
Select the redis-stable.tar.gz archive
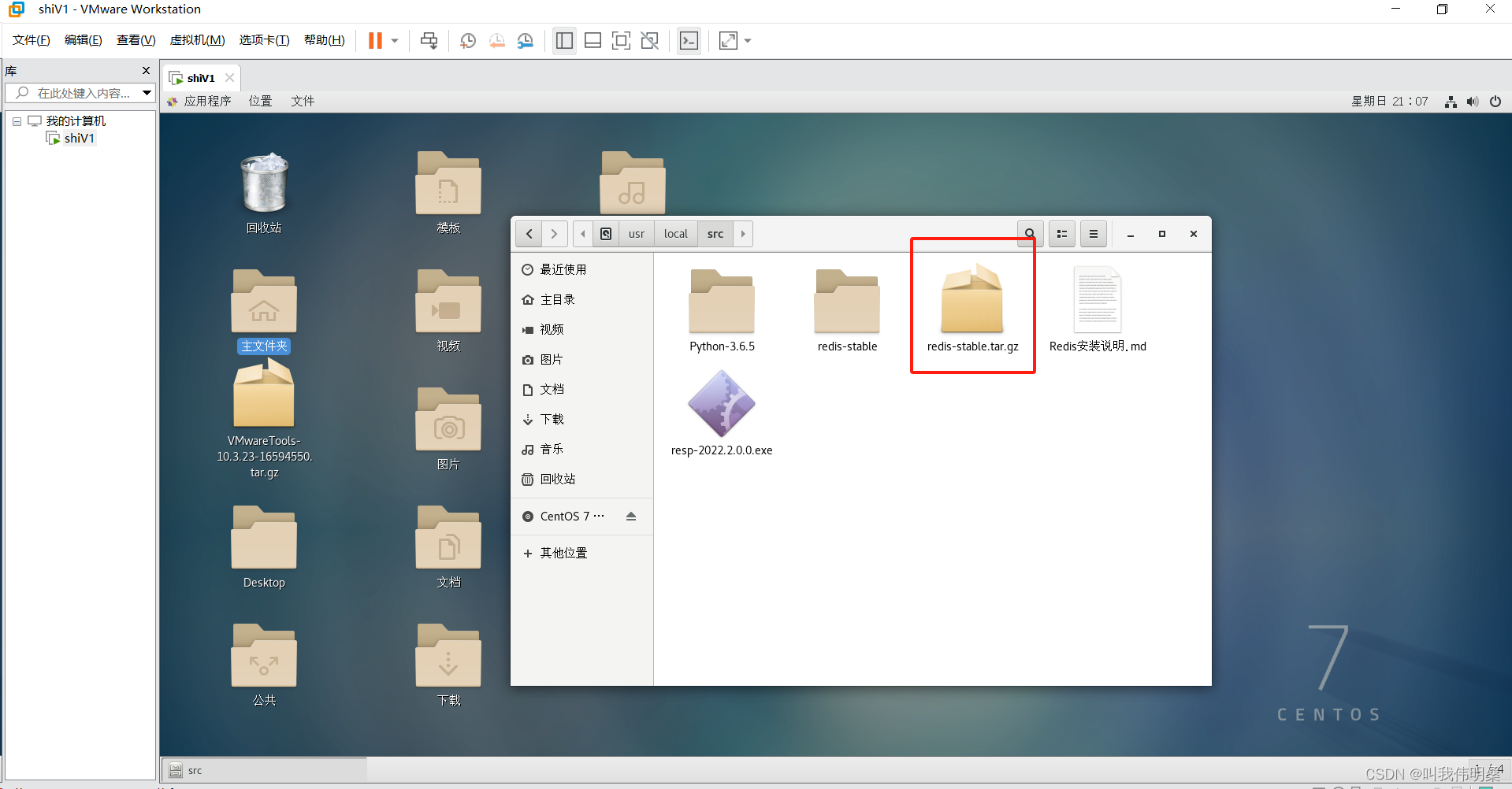pos(972,309)
